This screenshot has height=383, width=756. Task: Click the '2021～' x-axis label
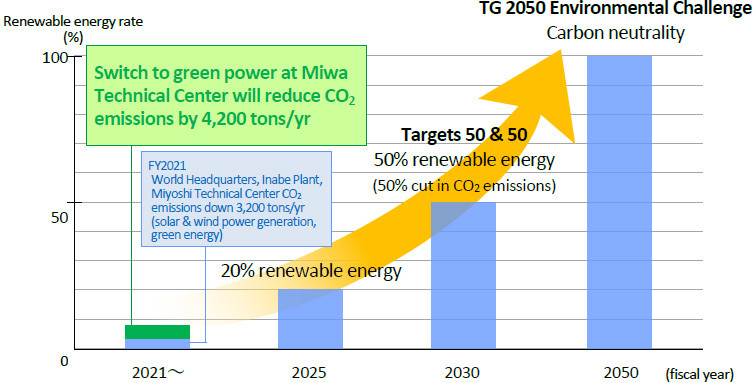159,373
